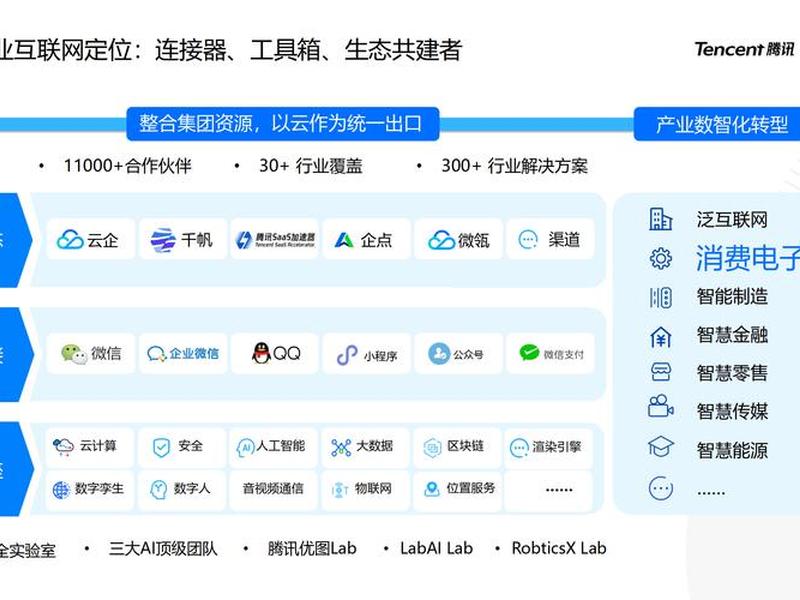Click the 整合集团资源，以云作为统一出口 banner
The image size is (800, 600).
[283, 123]
